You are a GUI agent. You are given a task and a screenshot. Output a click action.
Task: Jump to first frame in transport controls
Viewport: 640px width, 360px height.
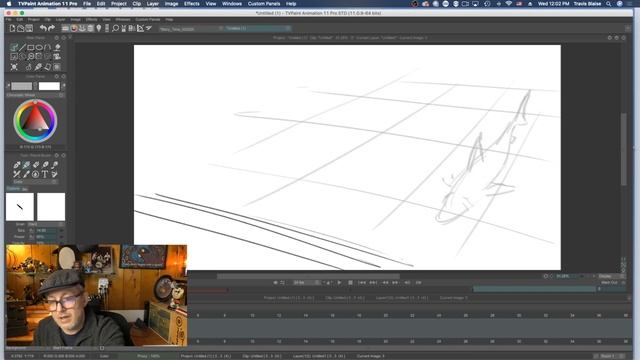point(362,282)
